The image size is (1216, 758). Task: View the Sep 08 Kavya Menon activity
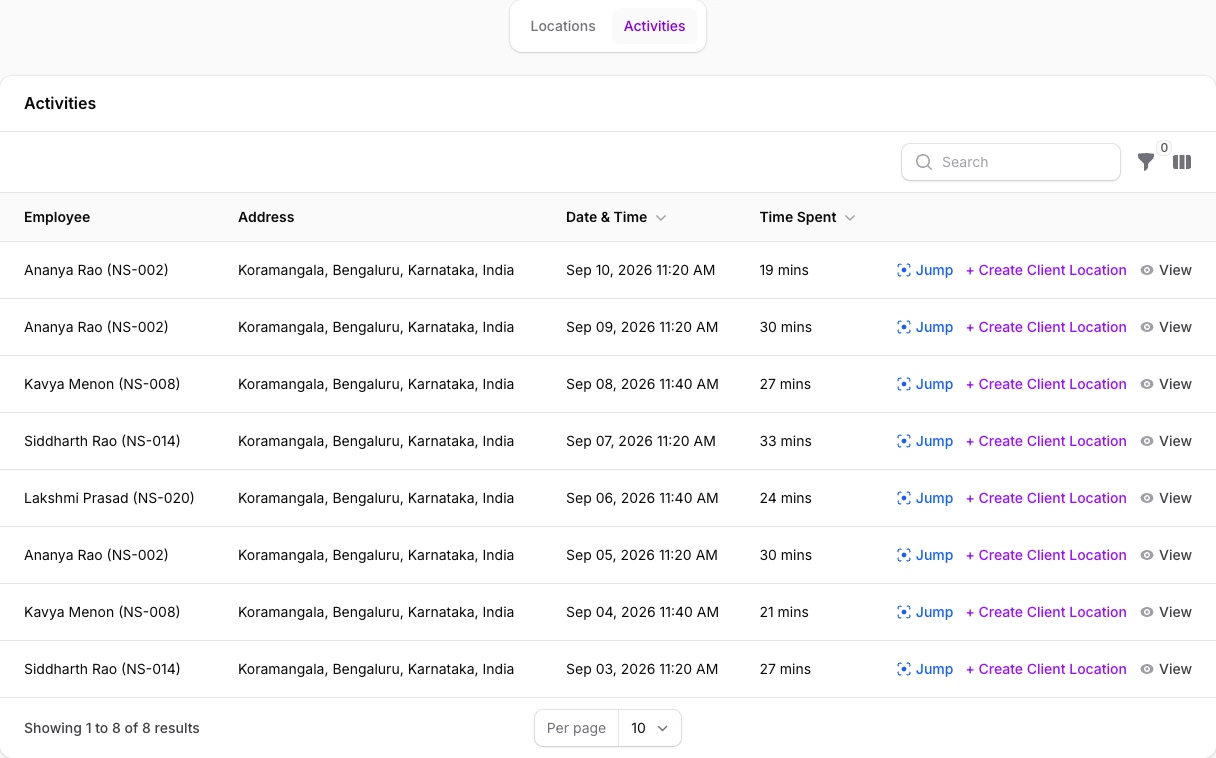1166,384
